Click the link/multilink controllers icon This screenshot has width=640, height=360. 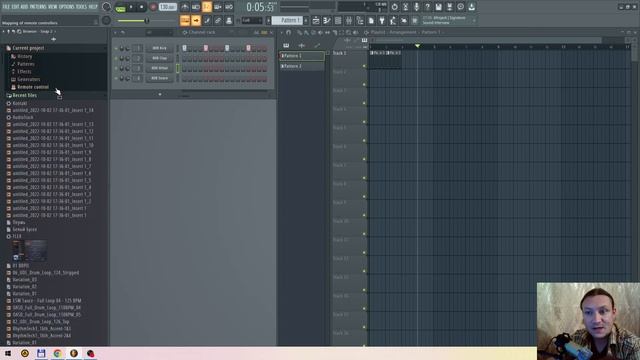click(x=218, y=20)
